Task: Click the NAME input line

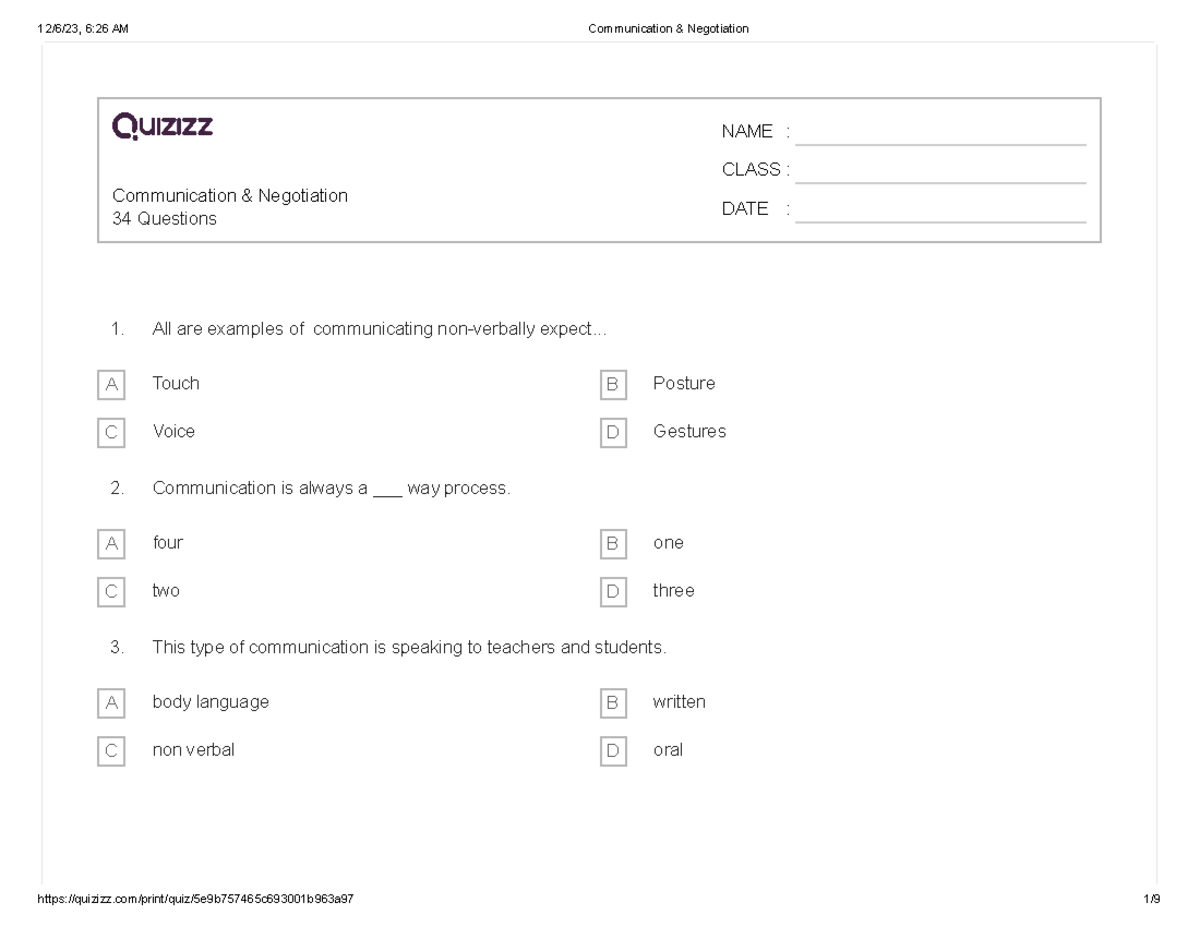Action: click(x=940, y=134)
